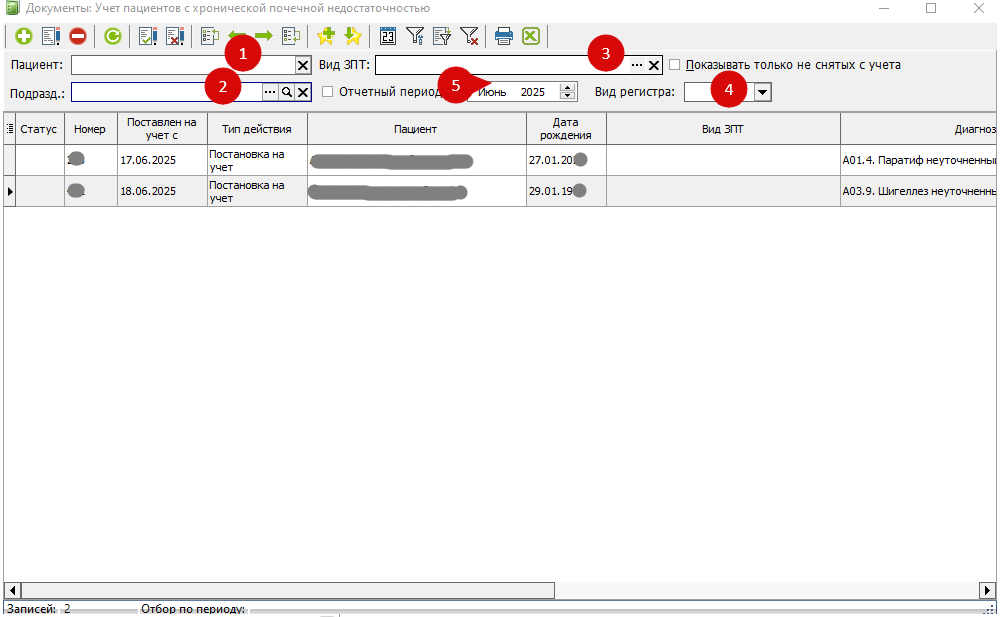Click the Записей: 2 status bar text
Viewport: 1003px width, 617px height.
click(38, 609)
